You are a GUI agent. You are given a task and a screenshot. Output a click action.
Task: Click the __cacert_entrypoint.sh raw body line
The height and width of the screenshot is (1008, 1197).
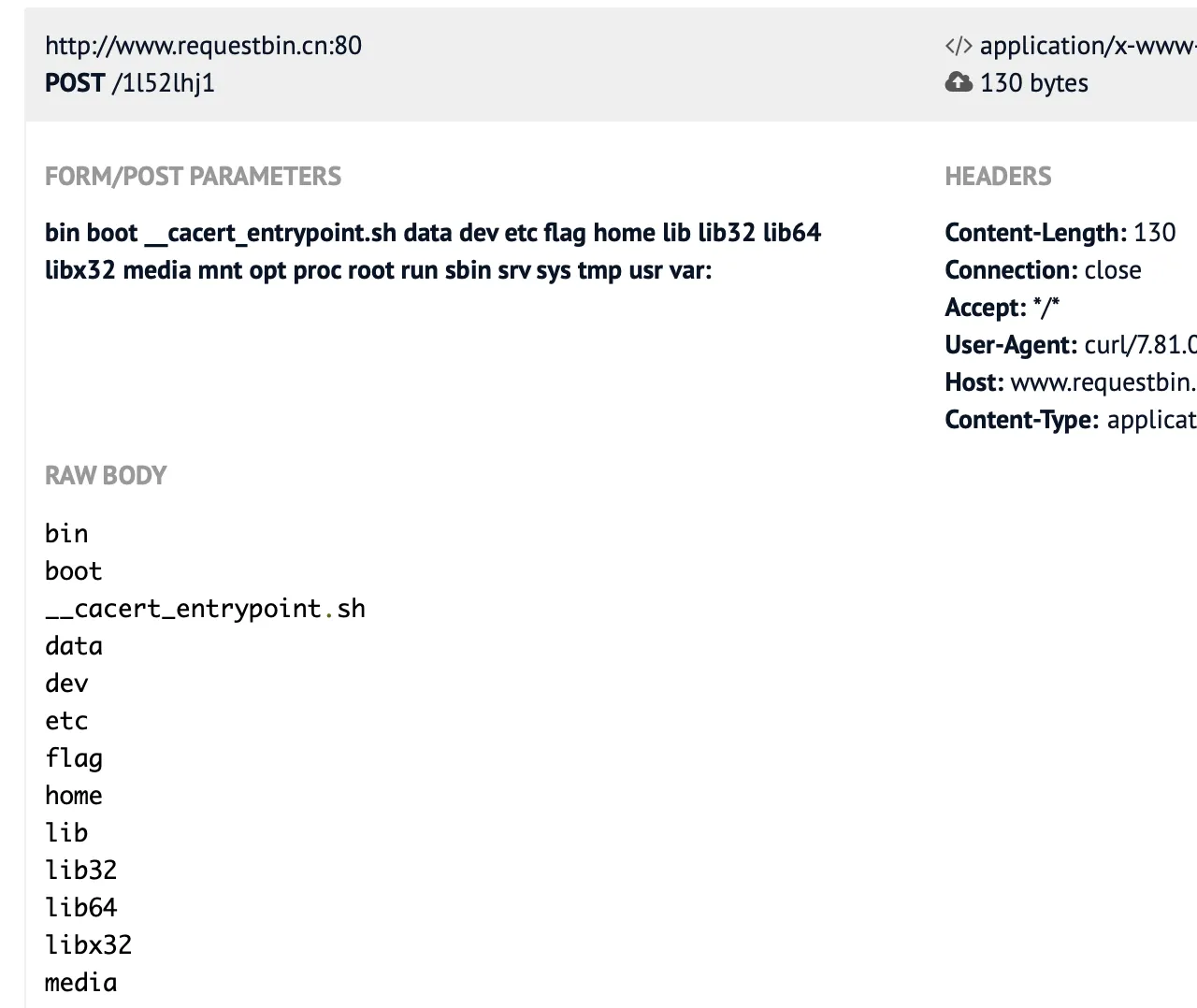tap(205, 609)
